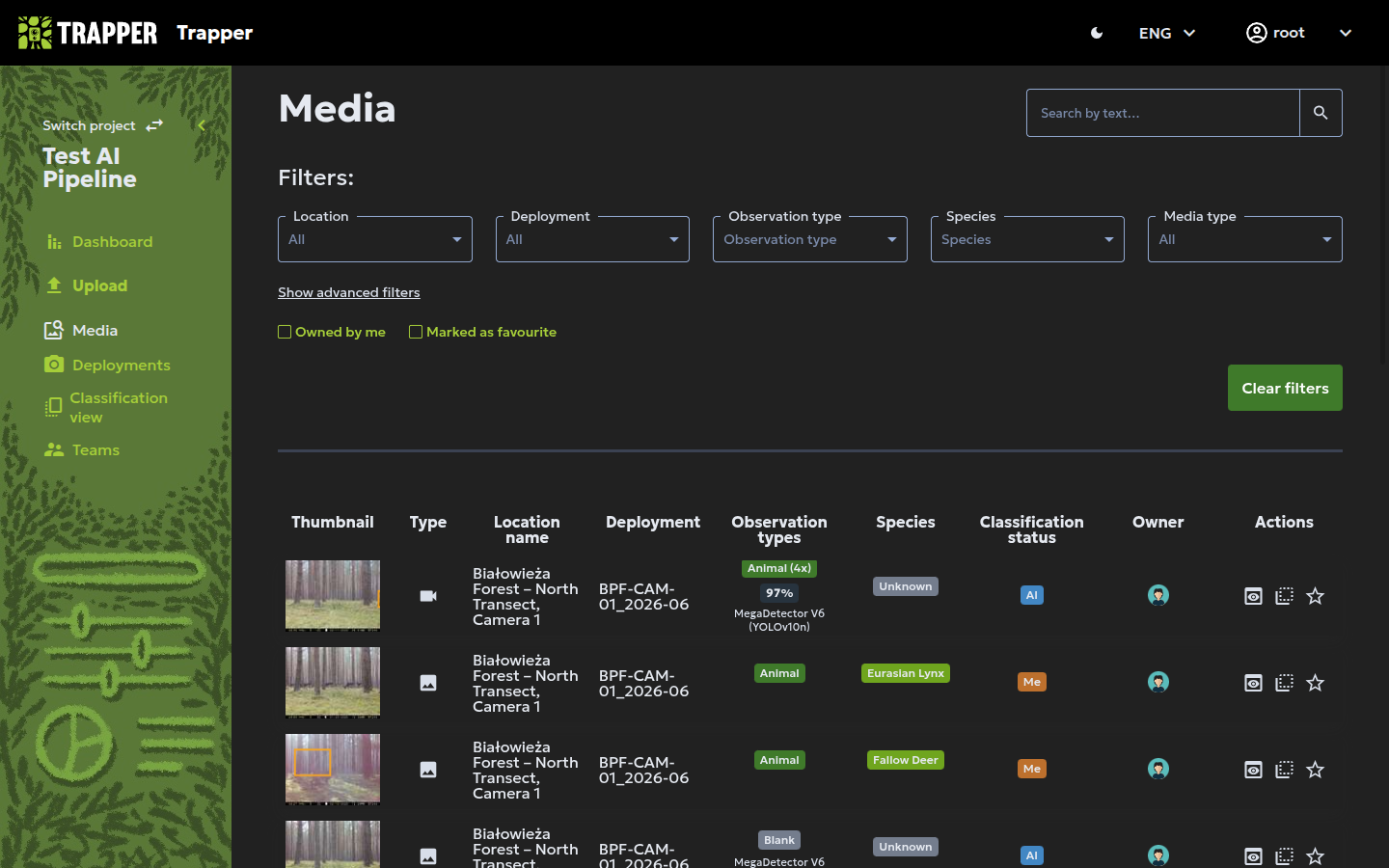The height and width of the screenshot is (868, 1389).
Task: Expand the Species filter dropdown
Action: (x=1027, y=239)
